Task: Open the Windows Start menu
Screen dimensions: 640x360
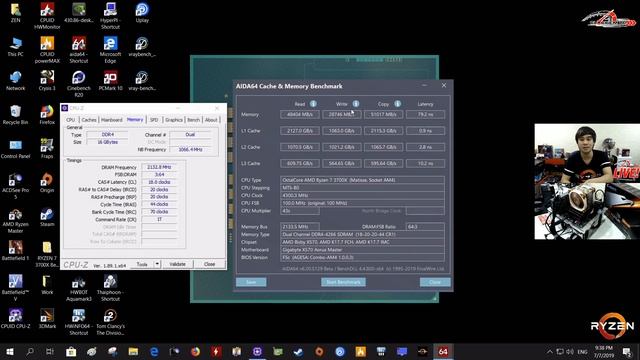Action: (10, 351)
